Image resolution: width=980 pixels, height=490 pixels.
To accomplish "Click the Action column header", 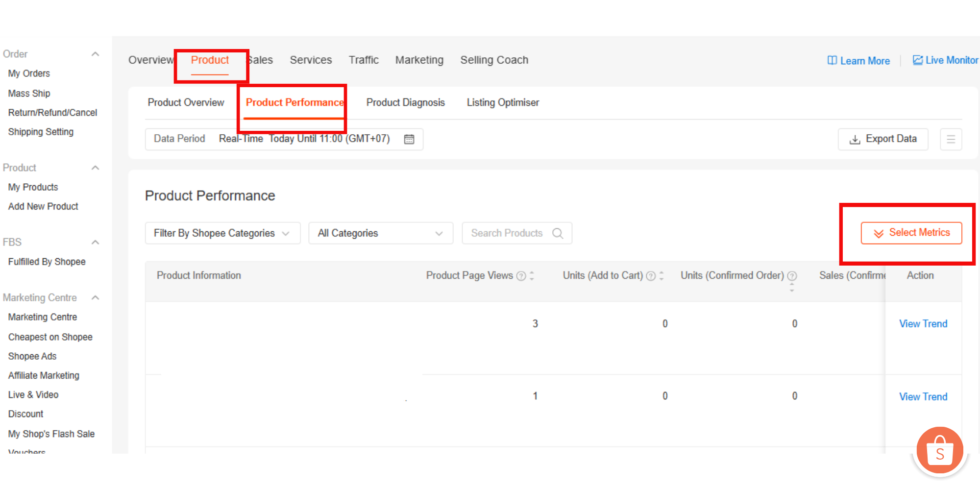I will (x=920, y=276).
